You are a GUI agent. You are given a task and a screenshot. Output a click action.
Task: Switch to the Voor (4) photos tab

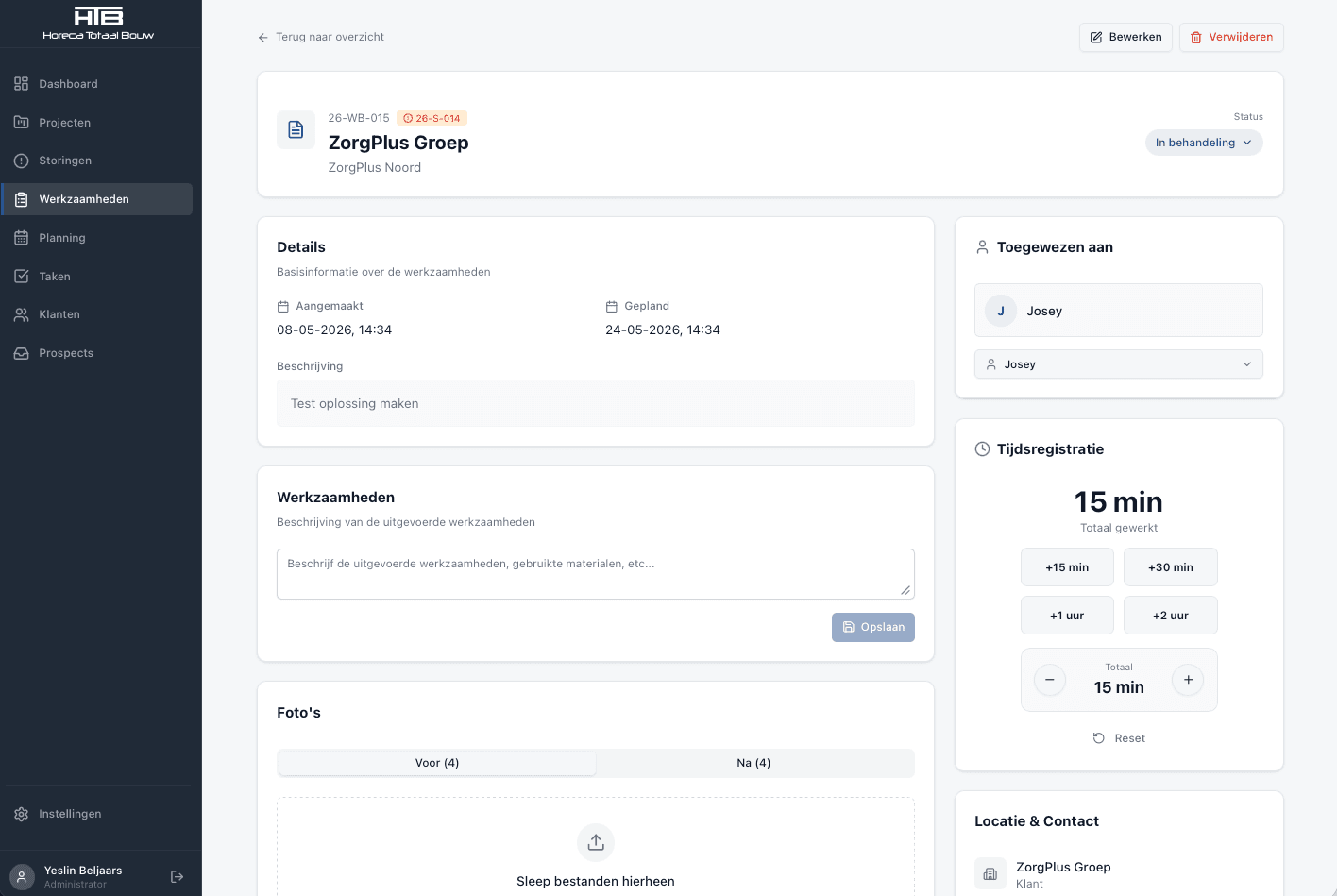click(437, 763)
